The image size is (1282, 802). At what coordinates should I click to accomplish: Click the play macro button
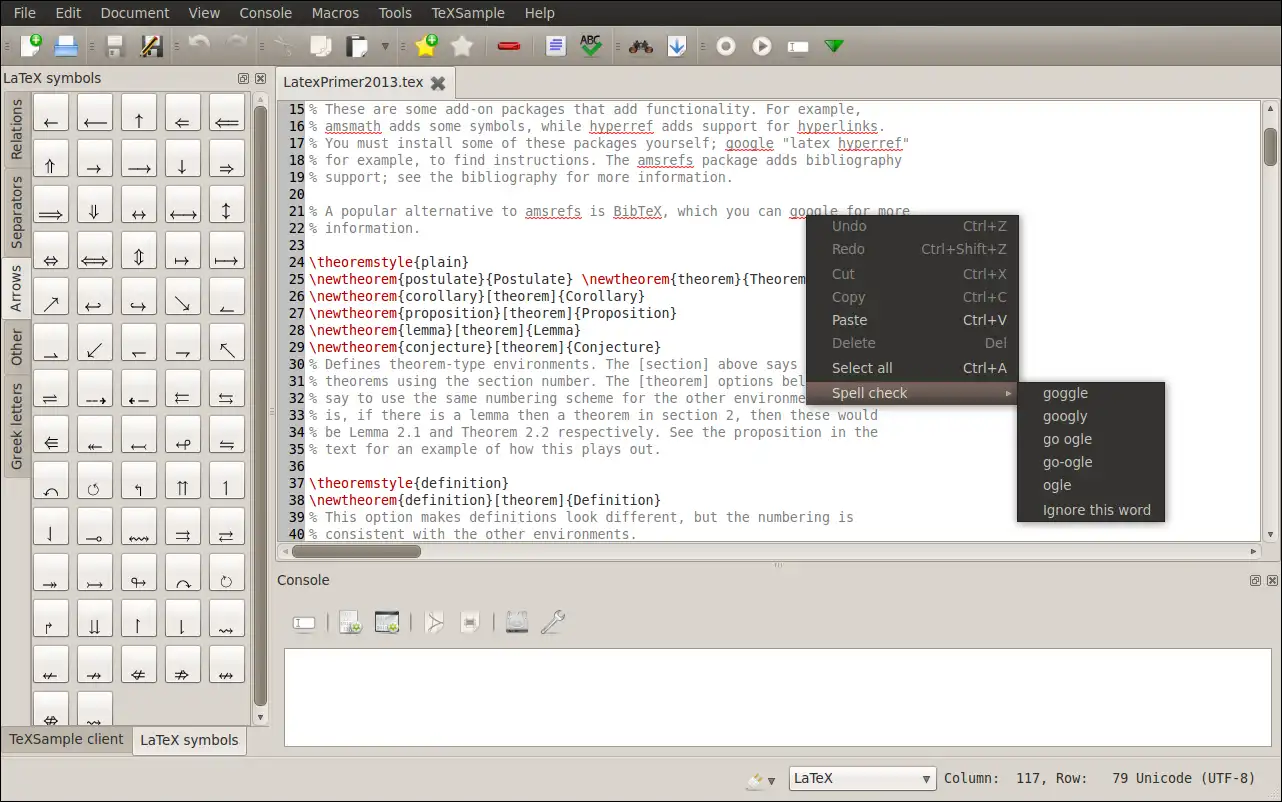click(762, 46)
